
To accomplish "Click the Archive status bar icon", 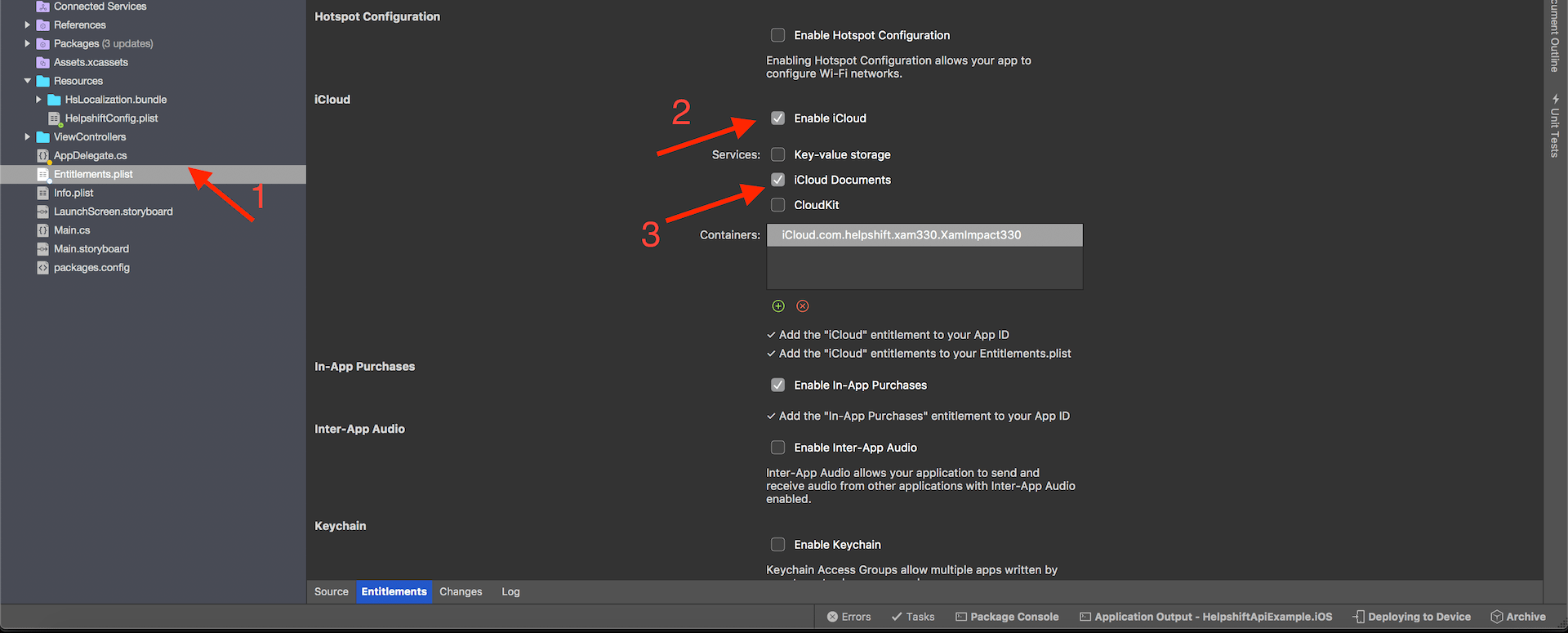I will [x=1518, y=617].
